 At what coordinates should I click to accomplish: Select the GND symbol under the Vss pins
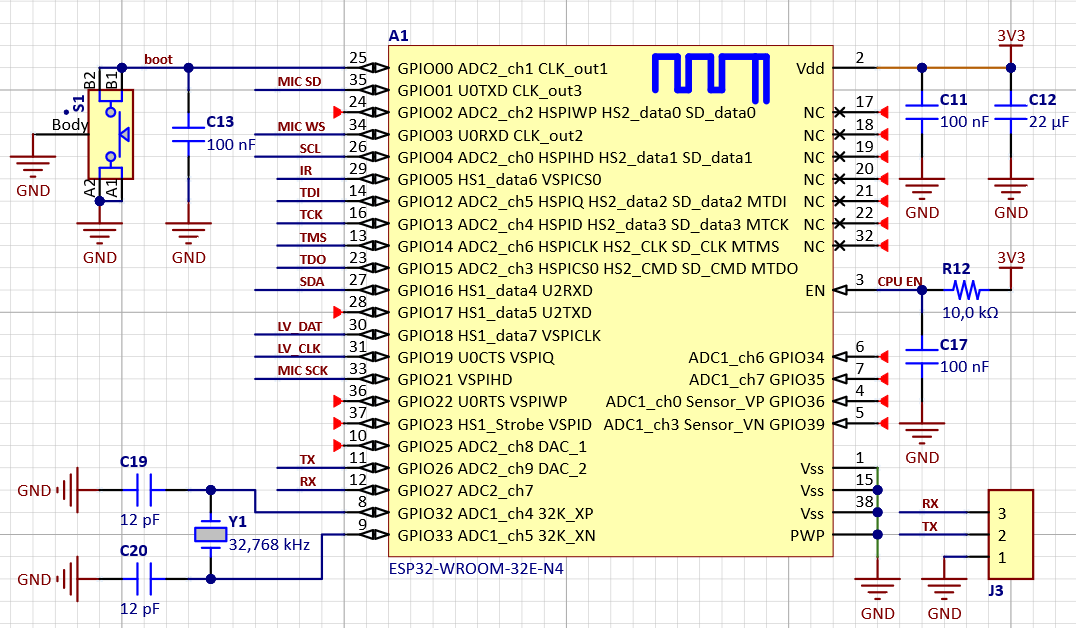click(878, 590)
